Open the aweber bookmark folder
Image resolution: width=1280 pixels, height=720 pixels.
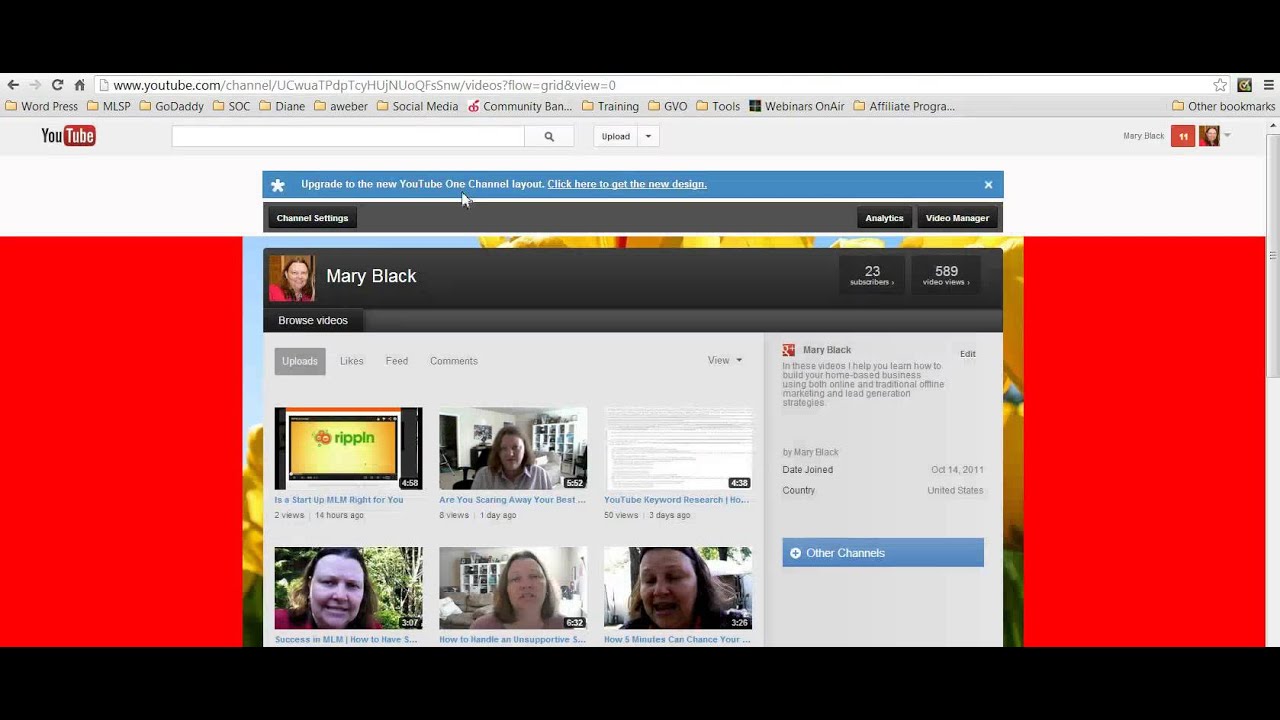341,106
